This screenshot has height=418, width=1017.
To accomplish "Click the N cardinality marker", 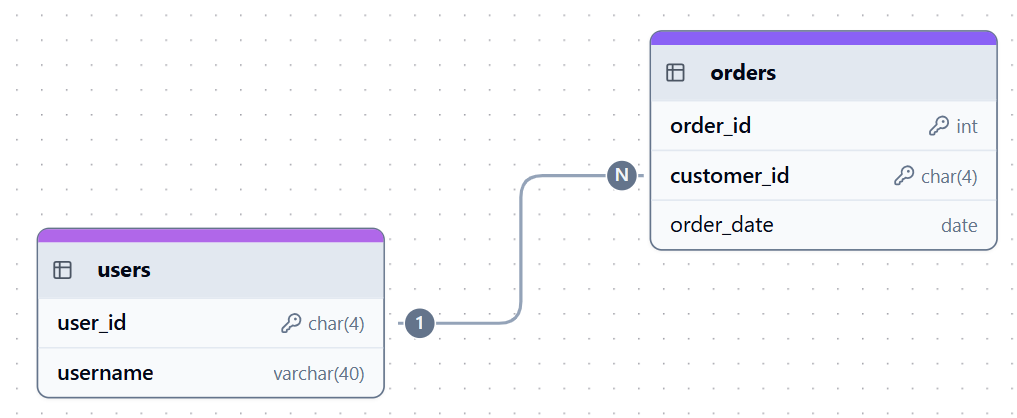I will (621, 176).
